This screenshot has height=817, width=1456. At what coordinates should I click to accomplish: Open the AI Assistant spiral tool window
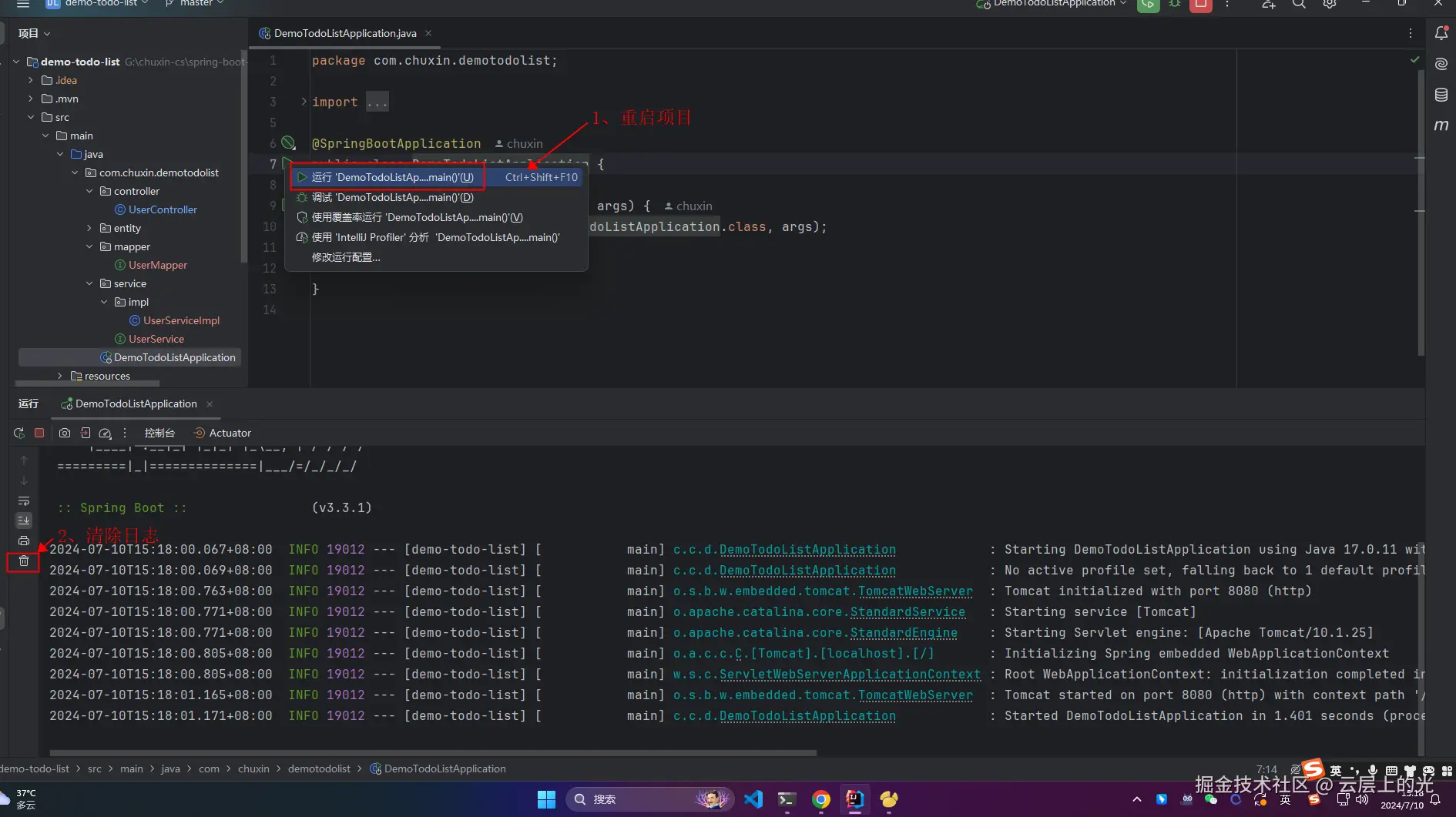(x=1441, y=64)
